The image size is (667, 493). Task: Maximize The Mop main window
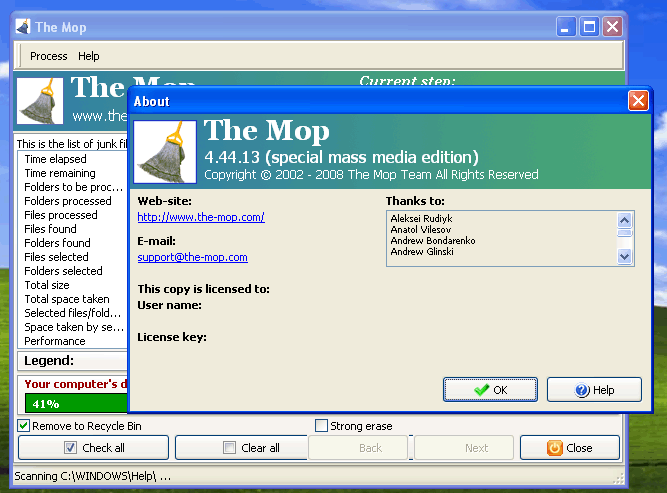[589, 27]
